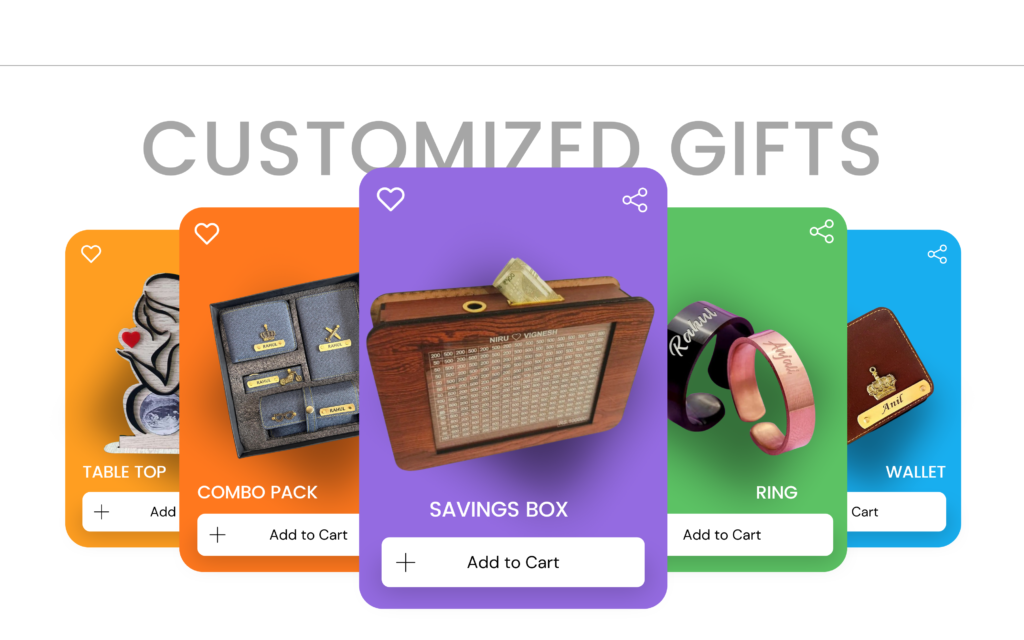Like the Table Top card heart

pos(91,253)
